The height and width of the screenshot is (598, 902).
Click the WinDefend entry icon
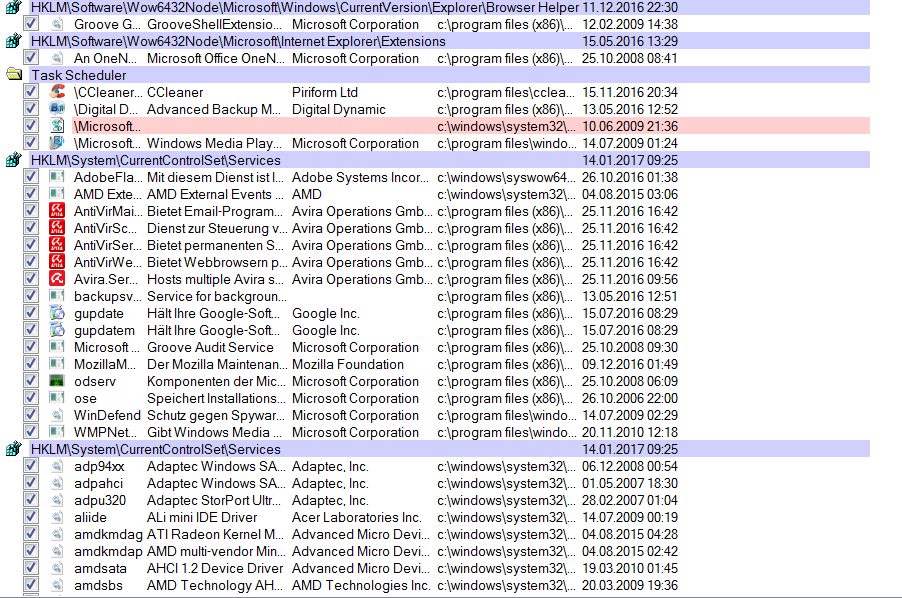(57, 415)
